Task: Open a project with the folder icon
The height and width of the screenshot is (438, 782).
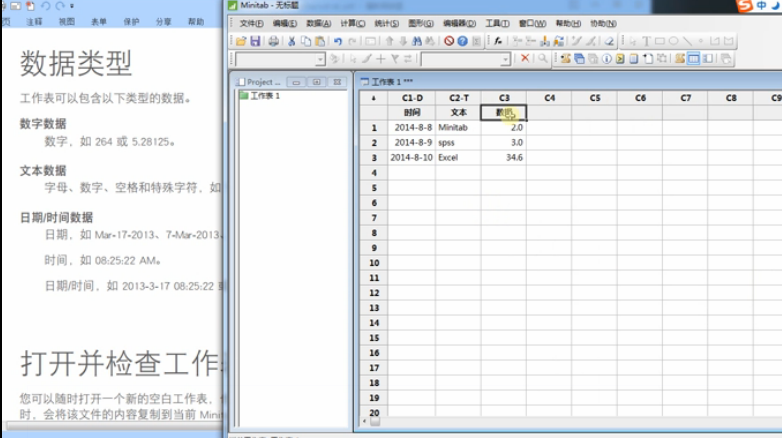Action: tap(241, 41)
